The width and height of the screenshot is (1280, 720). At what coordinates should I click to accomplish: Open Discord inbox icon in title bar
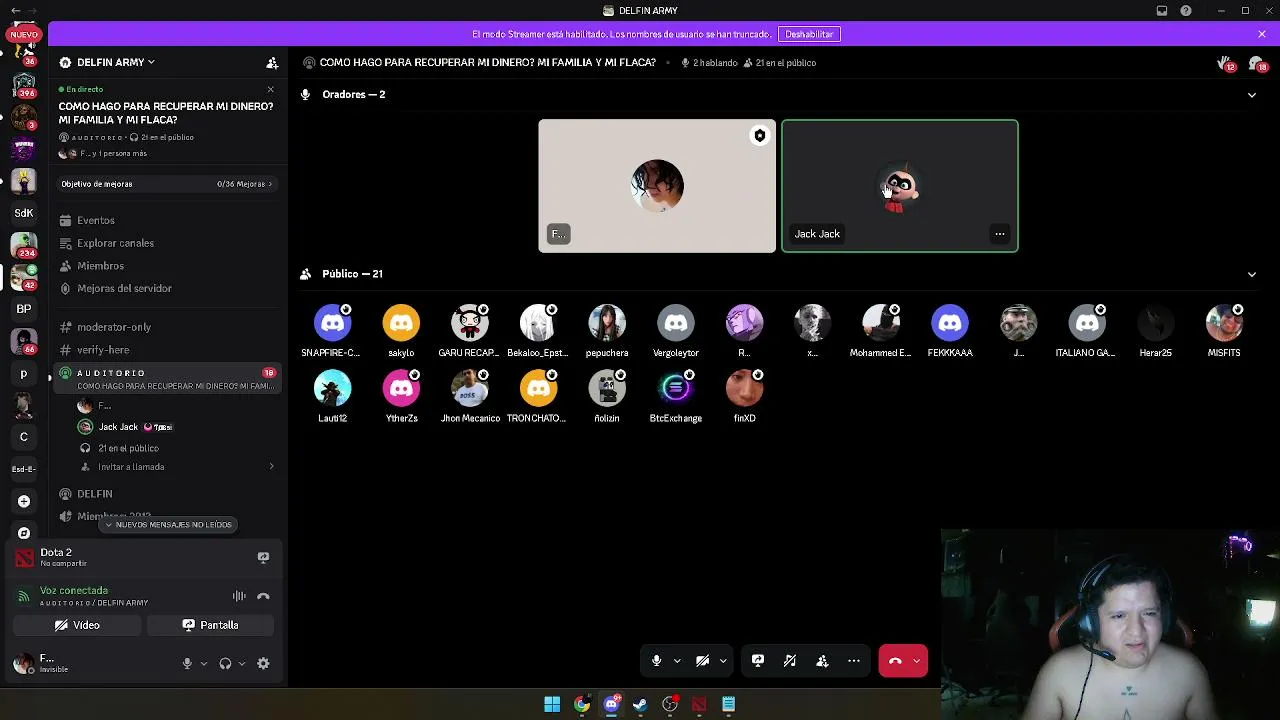(1162, 11)
